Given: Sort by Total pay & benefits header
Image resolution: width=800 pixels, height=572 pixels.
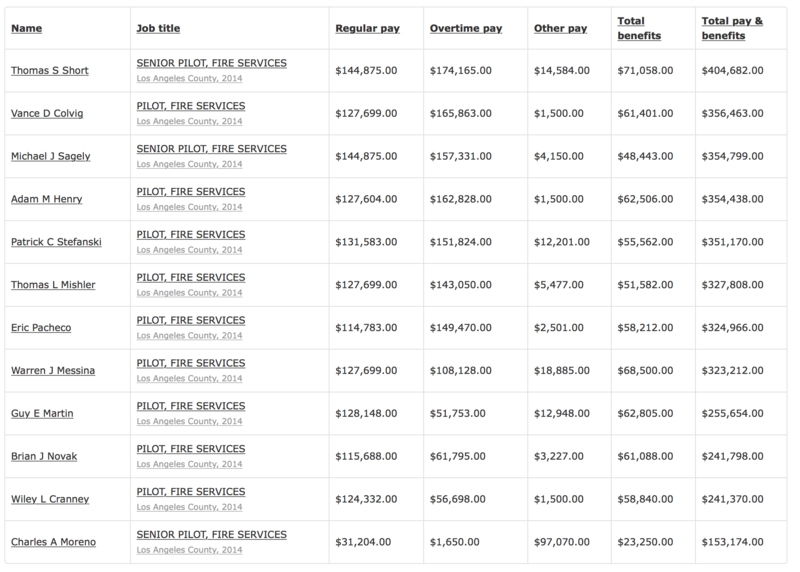Looking at the screenshot, I should point(733,28).
